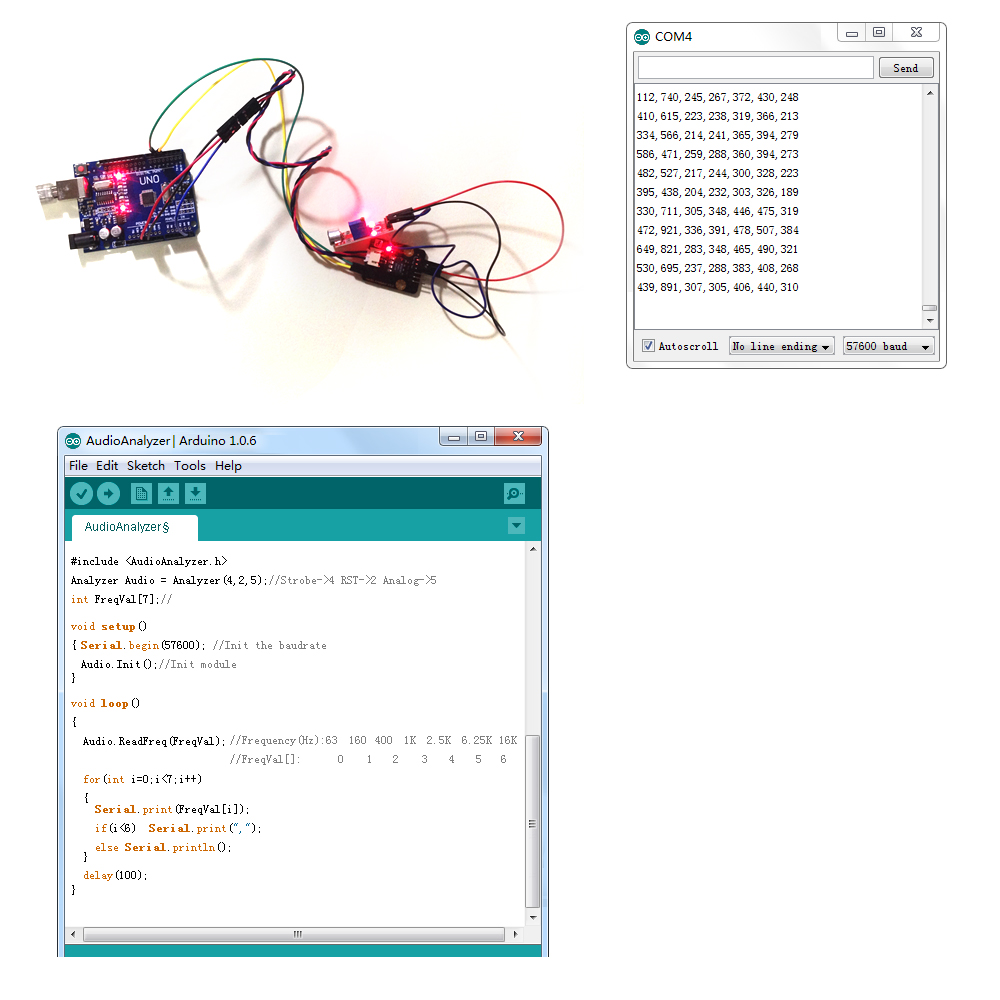
Task: Click serial output row starting with 649, 821
Action: click(x=717, y=249)
